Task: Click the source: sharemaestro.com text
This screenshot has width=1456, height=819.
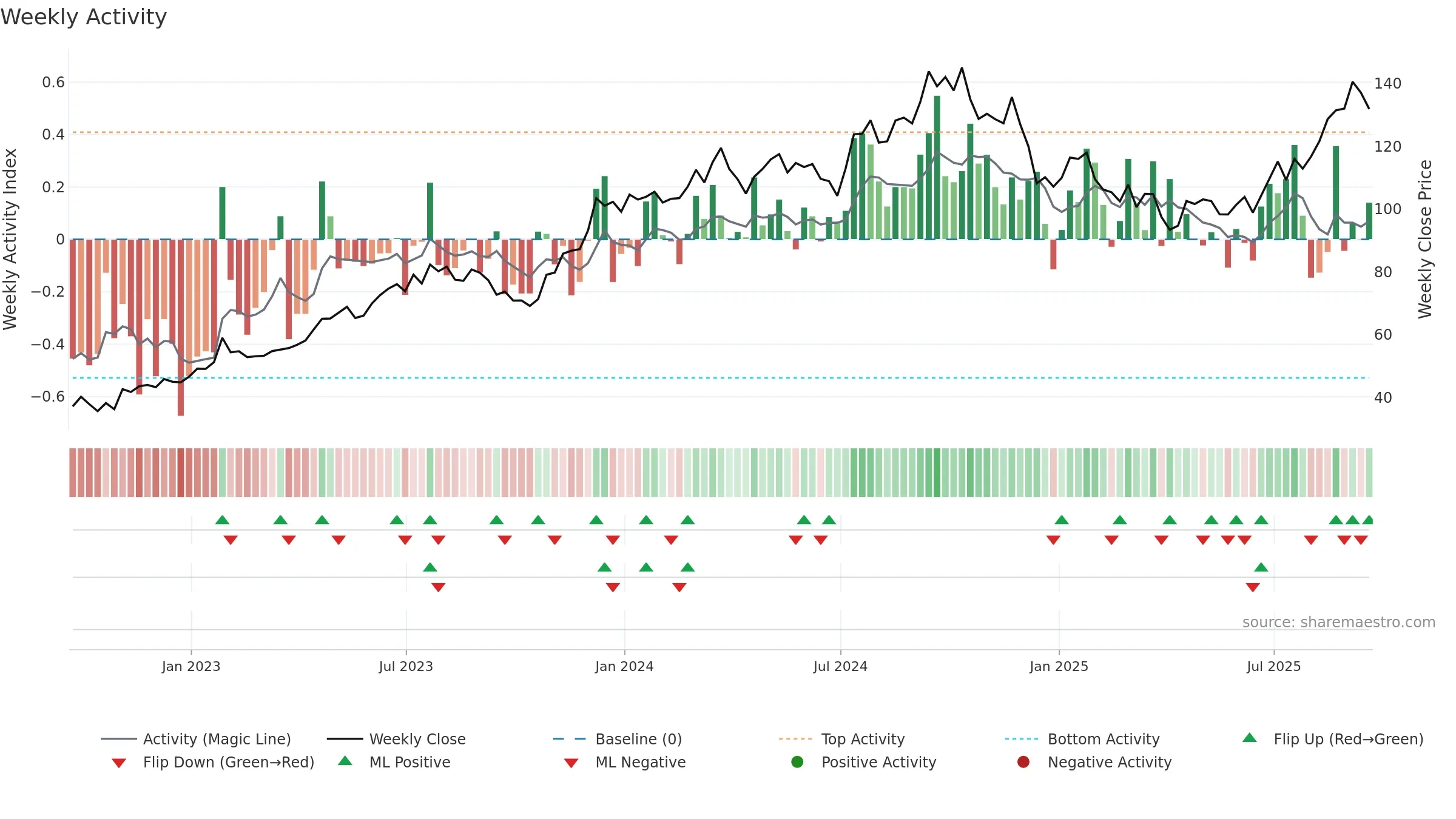Action: click(x=1339, y=622)
